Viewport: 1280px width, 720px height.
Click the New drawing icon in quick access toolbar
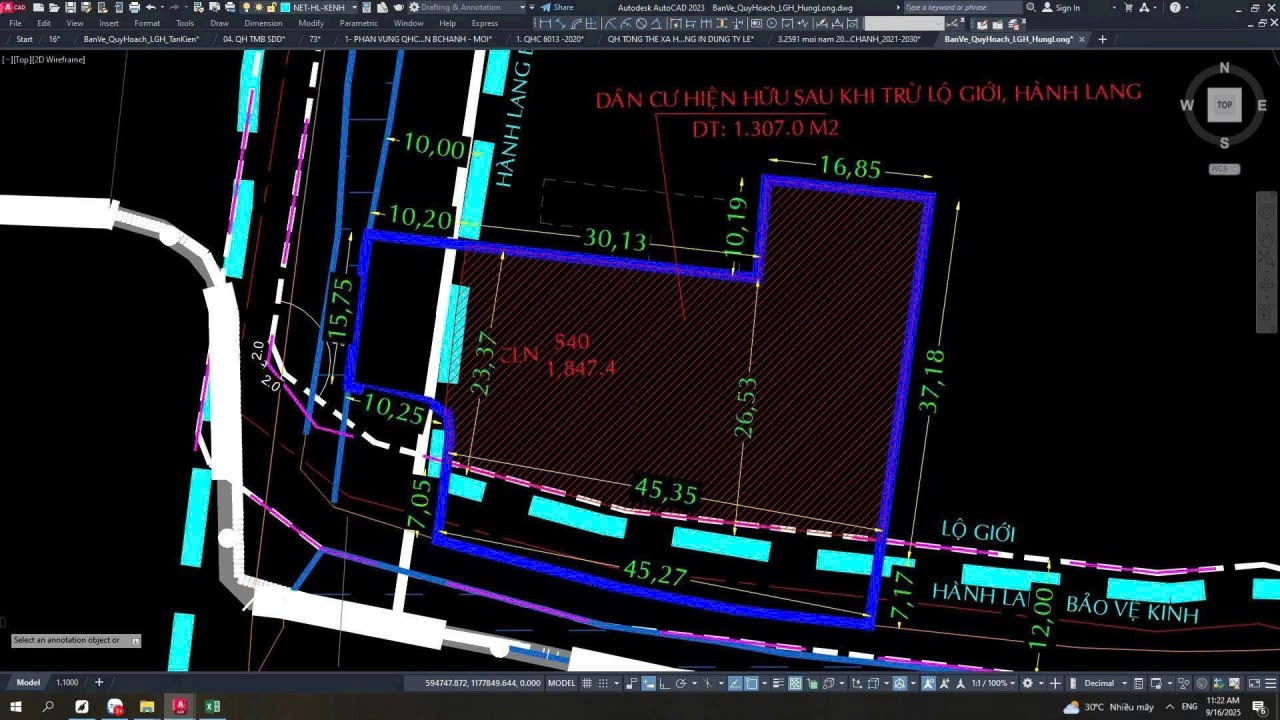(38, 7)
